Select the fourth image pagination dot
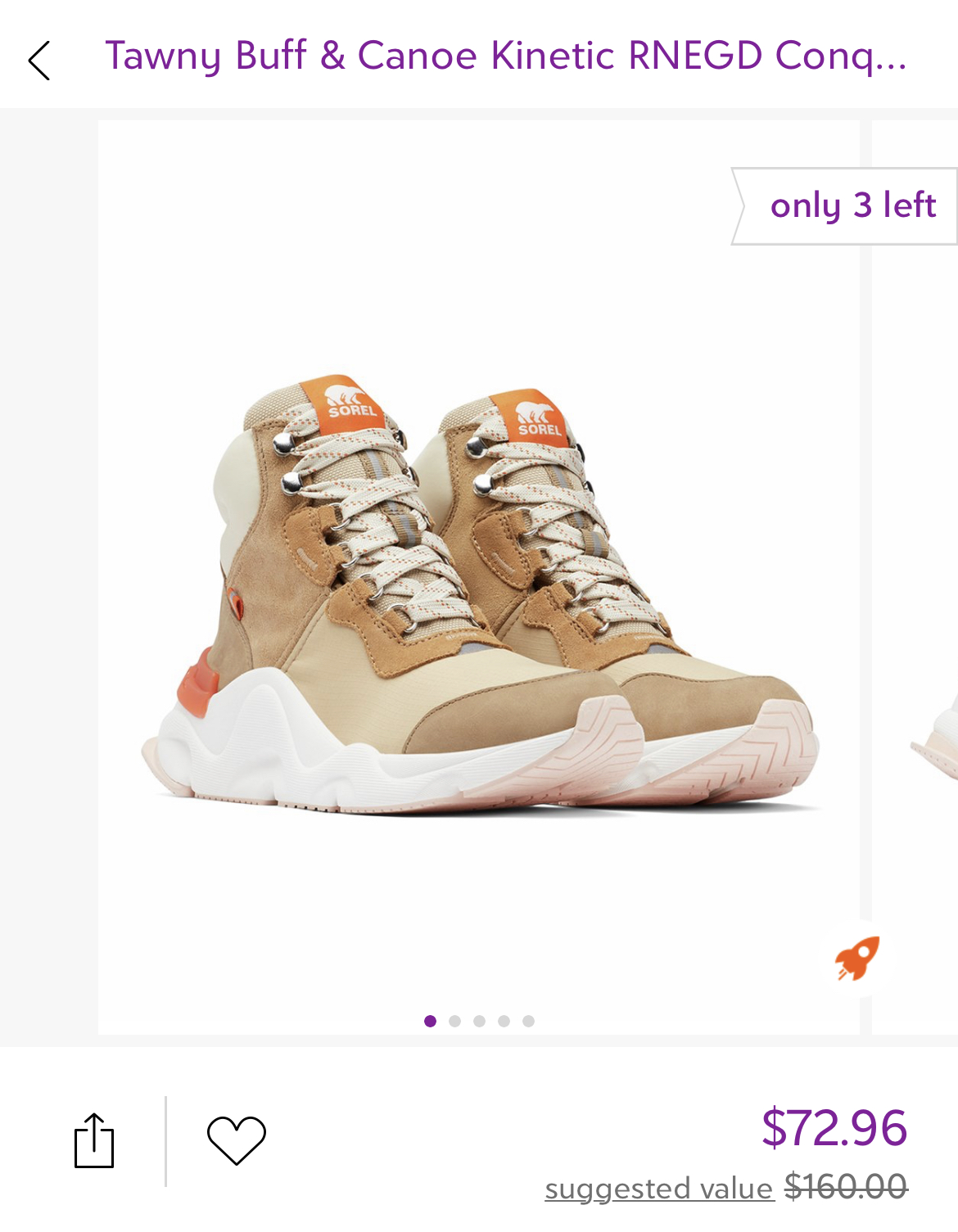 [x=504, y=1021]
